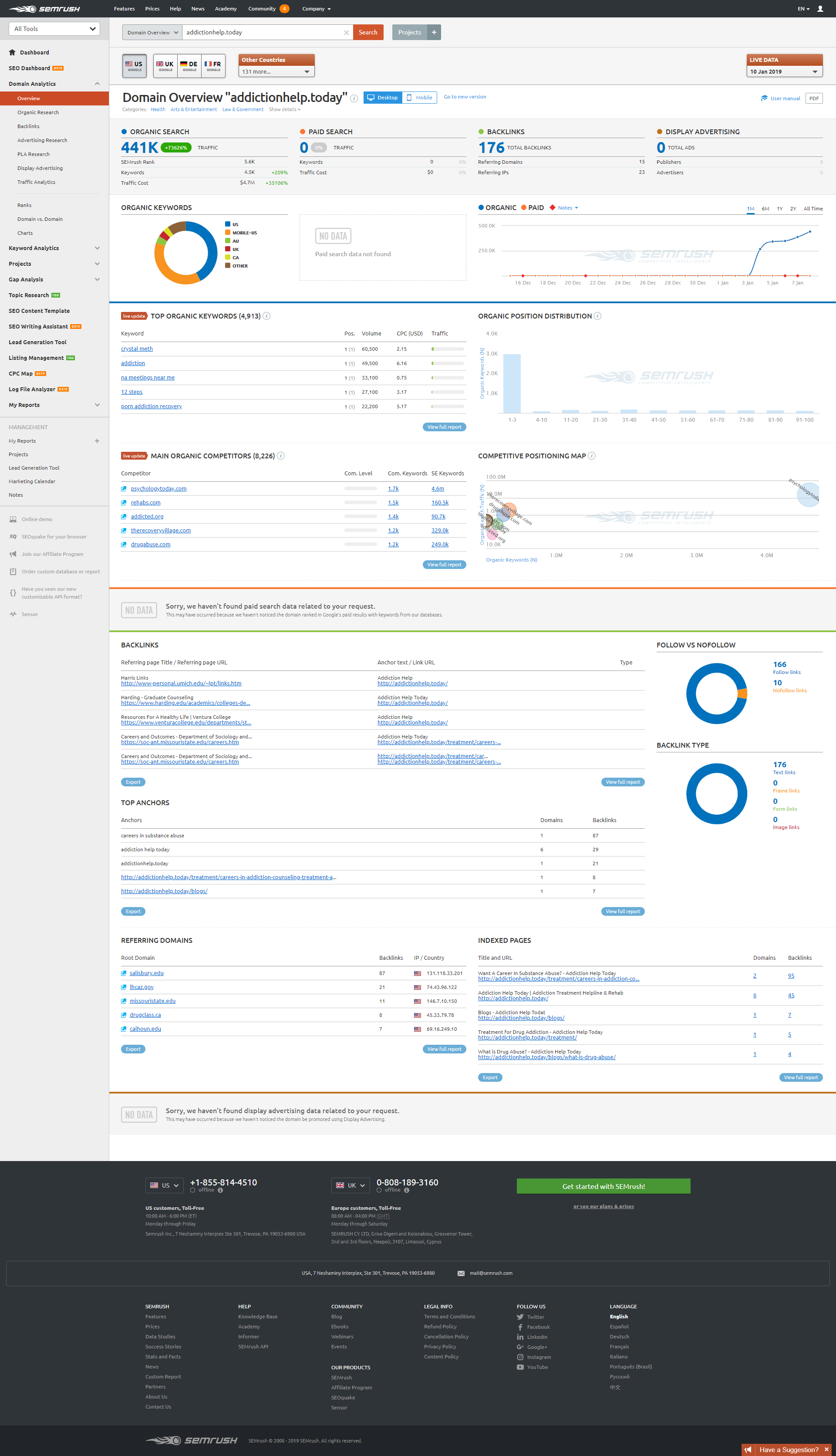Click the Notes option in chart legend
Image resolution: width=836 pixels, height=1456 pixels.
pos(565,208)
